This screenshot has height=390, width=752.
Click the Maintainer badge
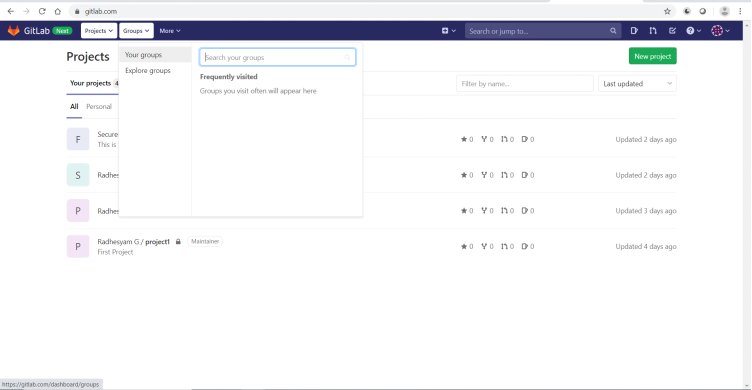(205, 241)
